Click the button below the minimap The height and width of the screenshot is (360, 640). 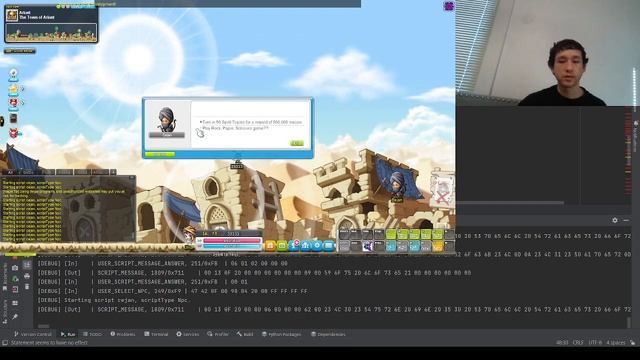point(20,51)
